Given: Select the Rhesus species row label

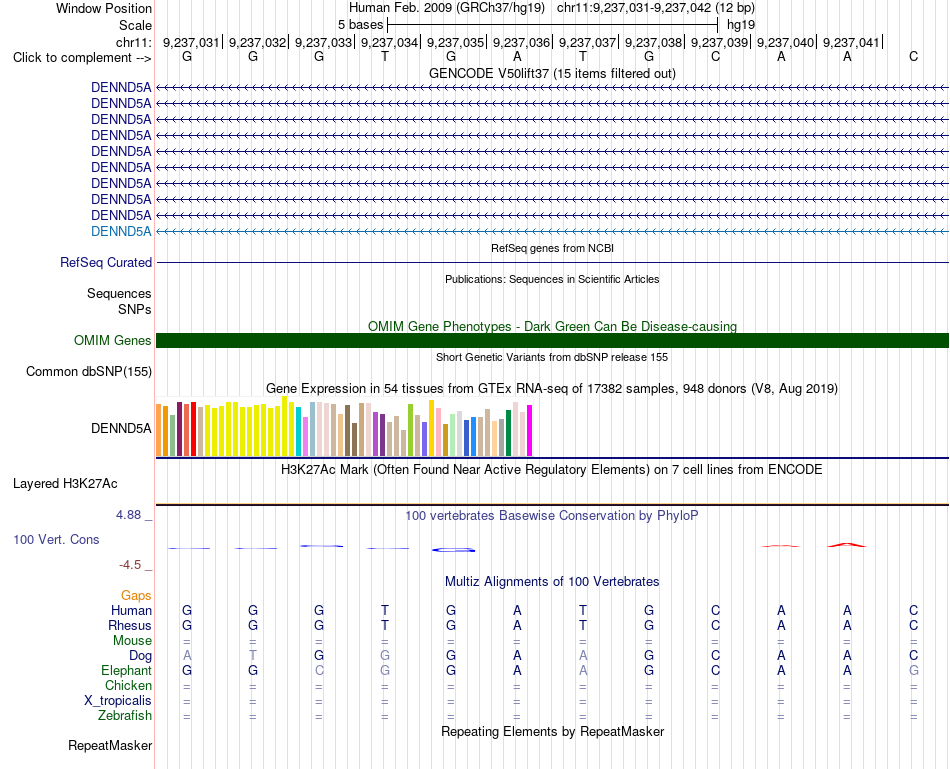Looking at the screenshot, I should coord(130,625).
